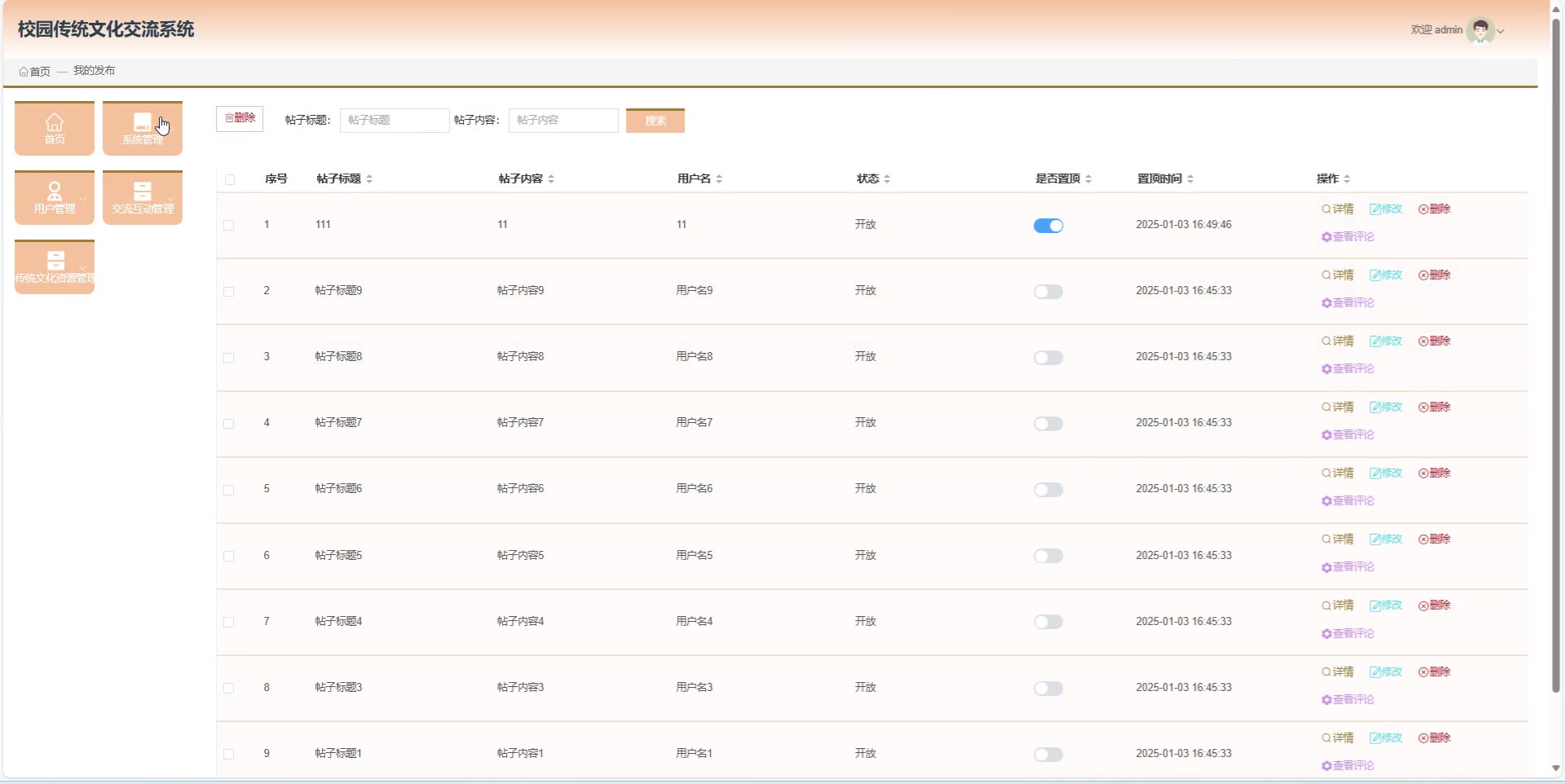Click the batch 删除 button above the table

240,118
